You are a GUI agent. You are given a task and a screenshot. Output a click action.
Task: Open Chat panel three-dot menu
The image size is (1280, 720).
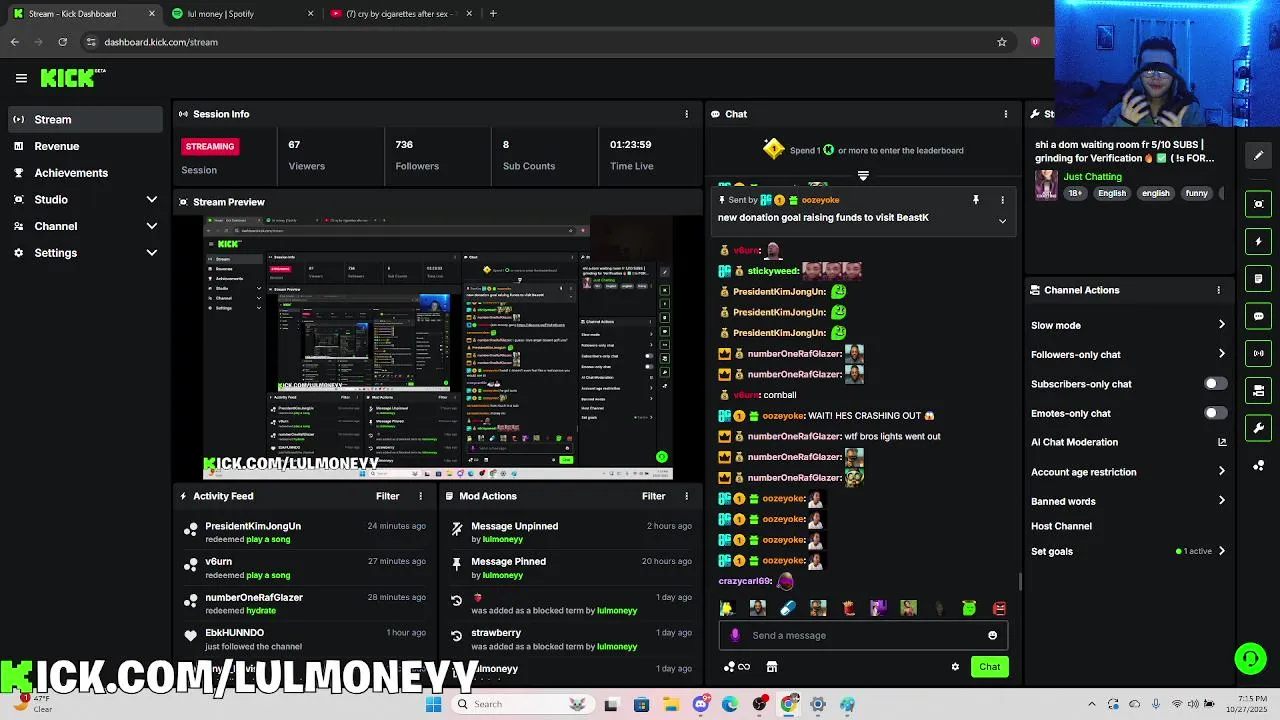1005,114
